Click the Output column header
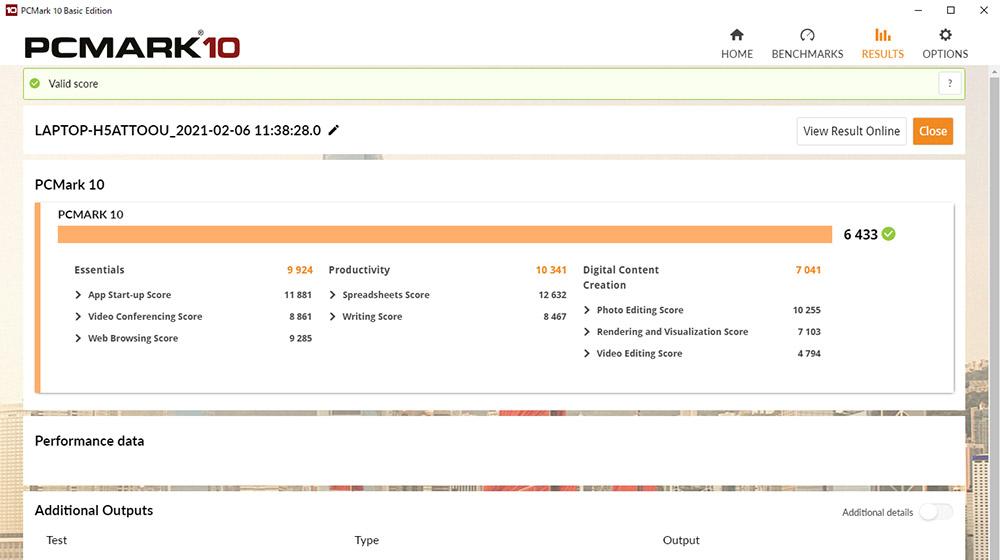 tap(681, 540)
